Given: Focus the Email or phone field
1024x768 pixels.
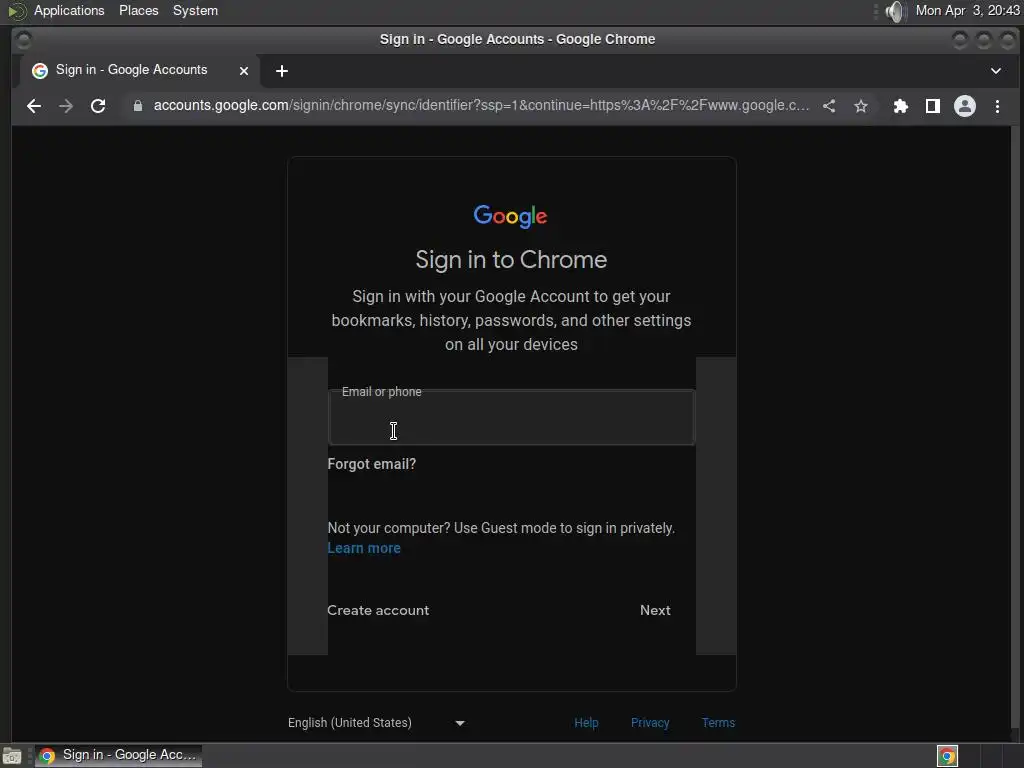Looking at the screenshot, I should [x=511, y=418].
